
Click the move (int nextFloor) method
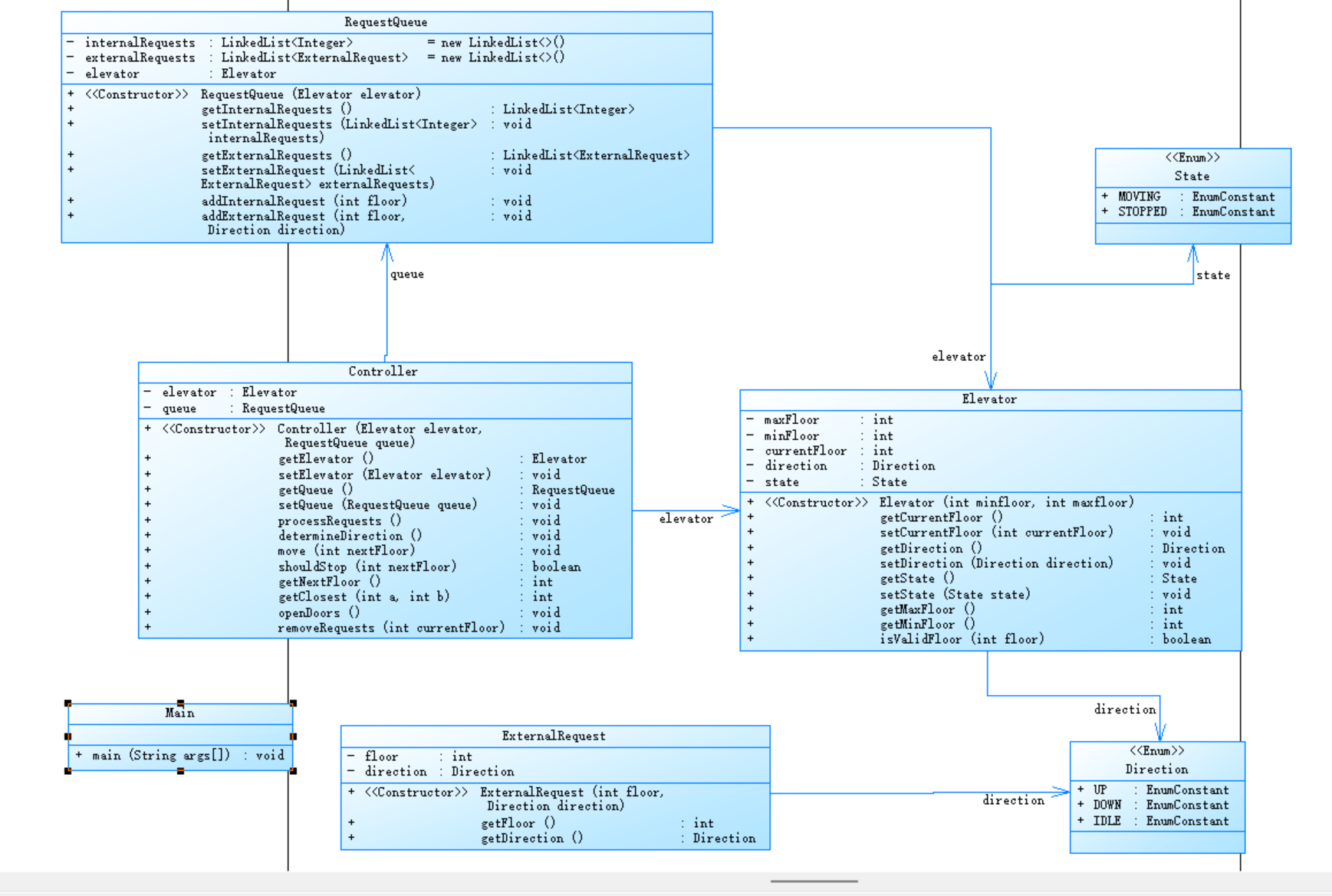(353, 551)
